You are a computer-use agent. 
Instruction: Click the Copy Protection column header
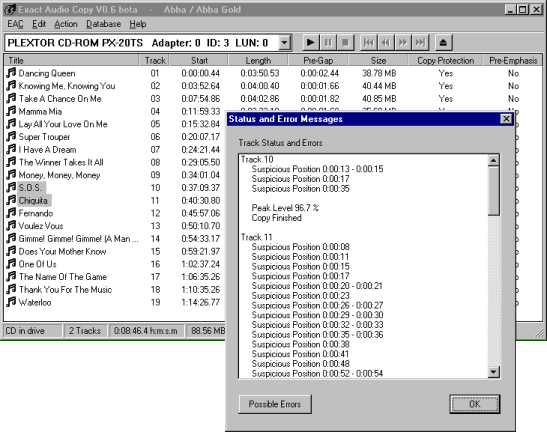445,61
